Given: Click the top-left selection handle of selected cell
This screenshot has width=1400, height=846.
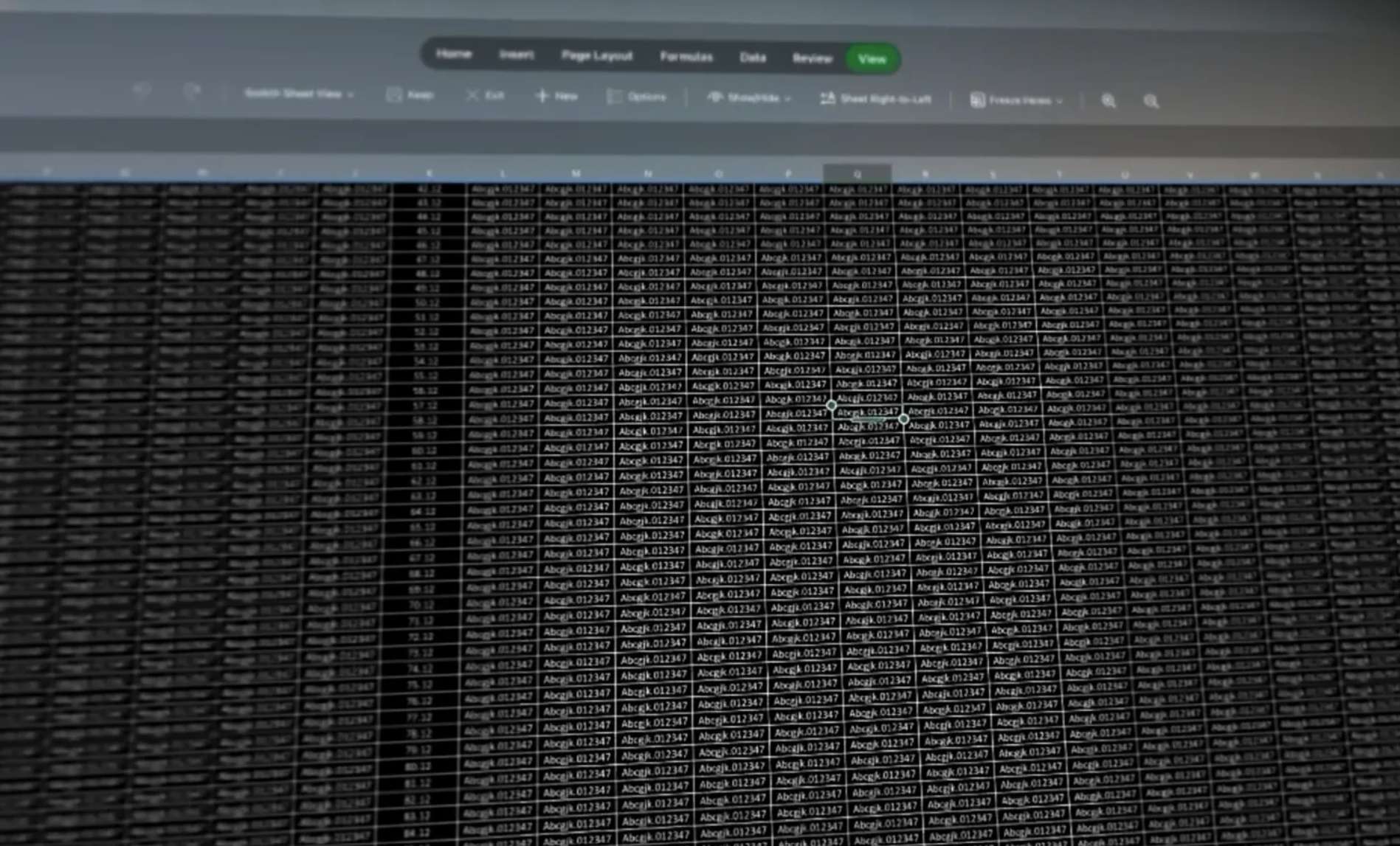Looking at the screenshot, I should coord(832,406).
